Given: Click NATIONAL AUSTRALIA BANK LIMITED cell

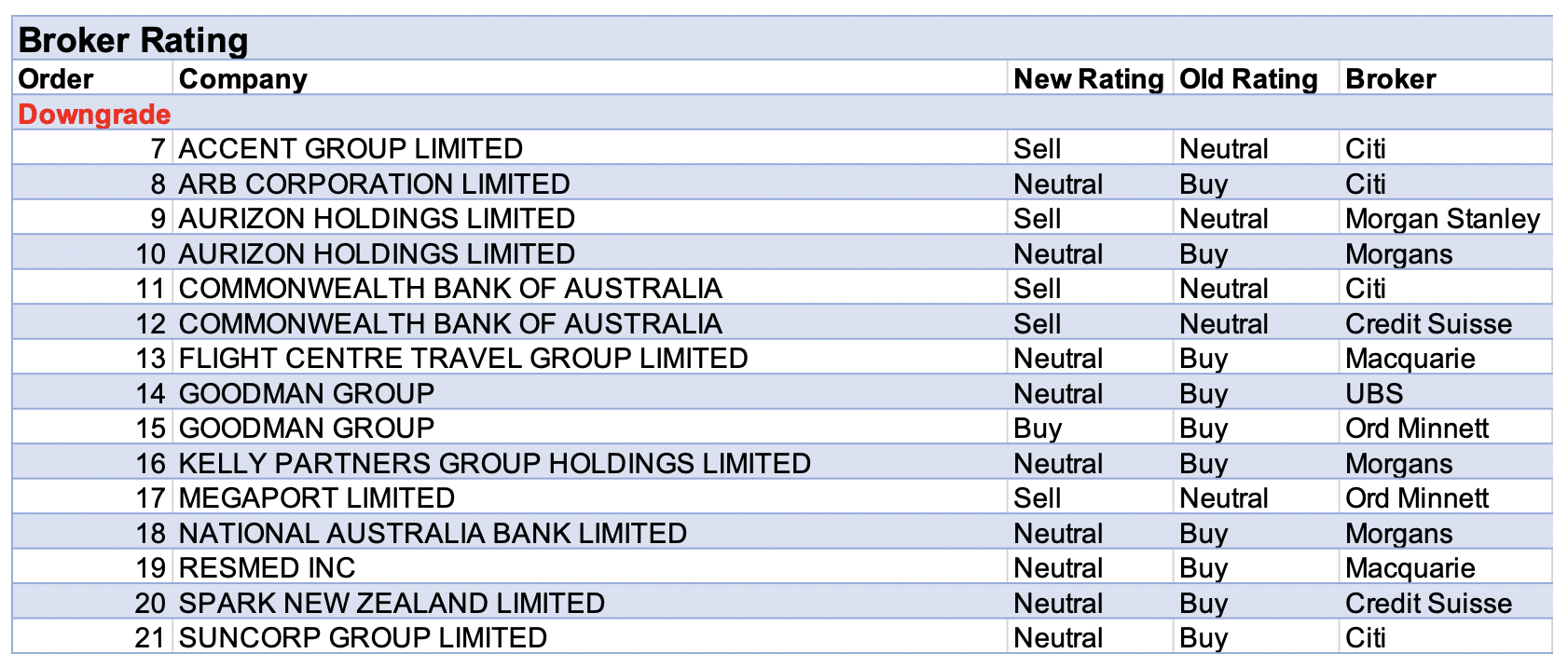Looking at the screenshot, I should pos(433,533).
